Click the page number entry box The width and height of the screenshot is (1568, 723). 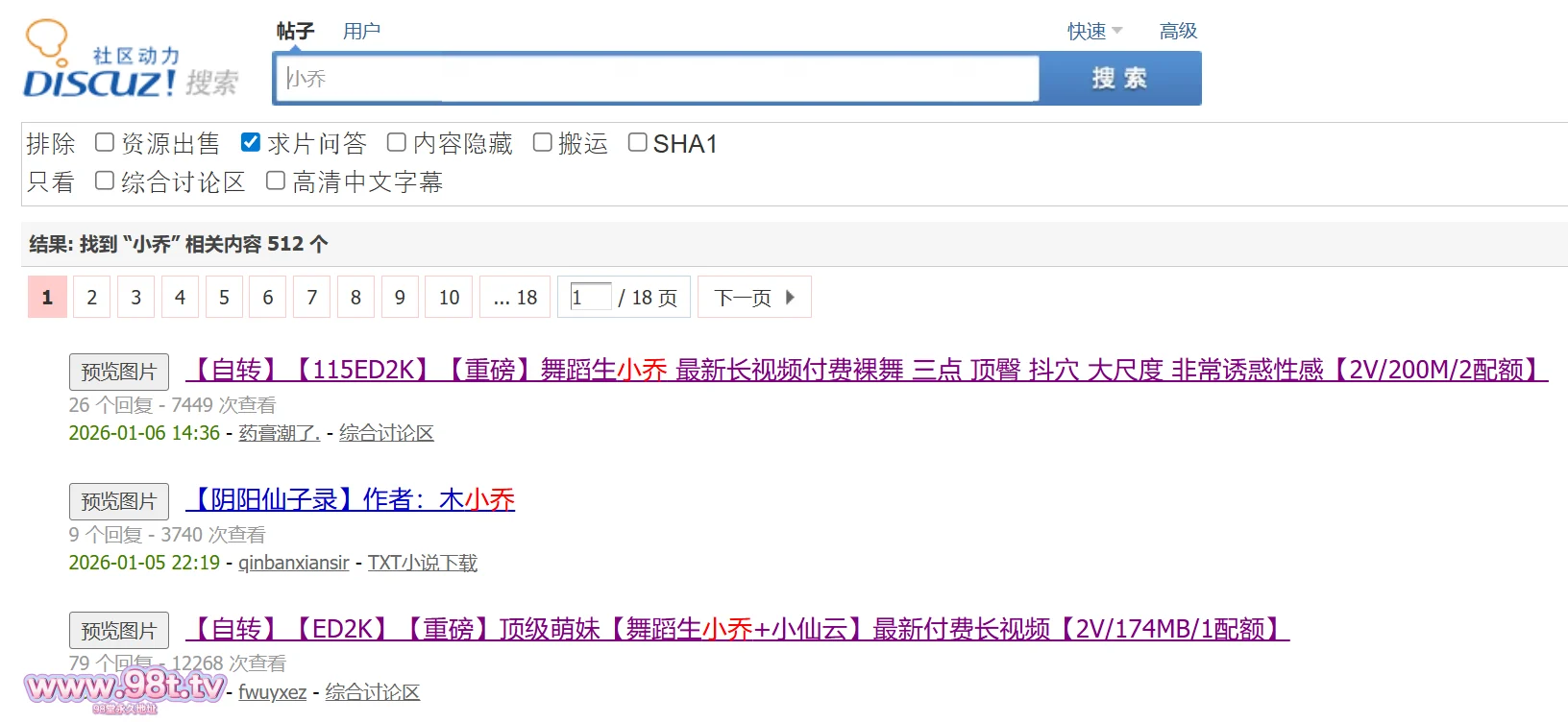590,297
